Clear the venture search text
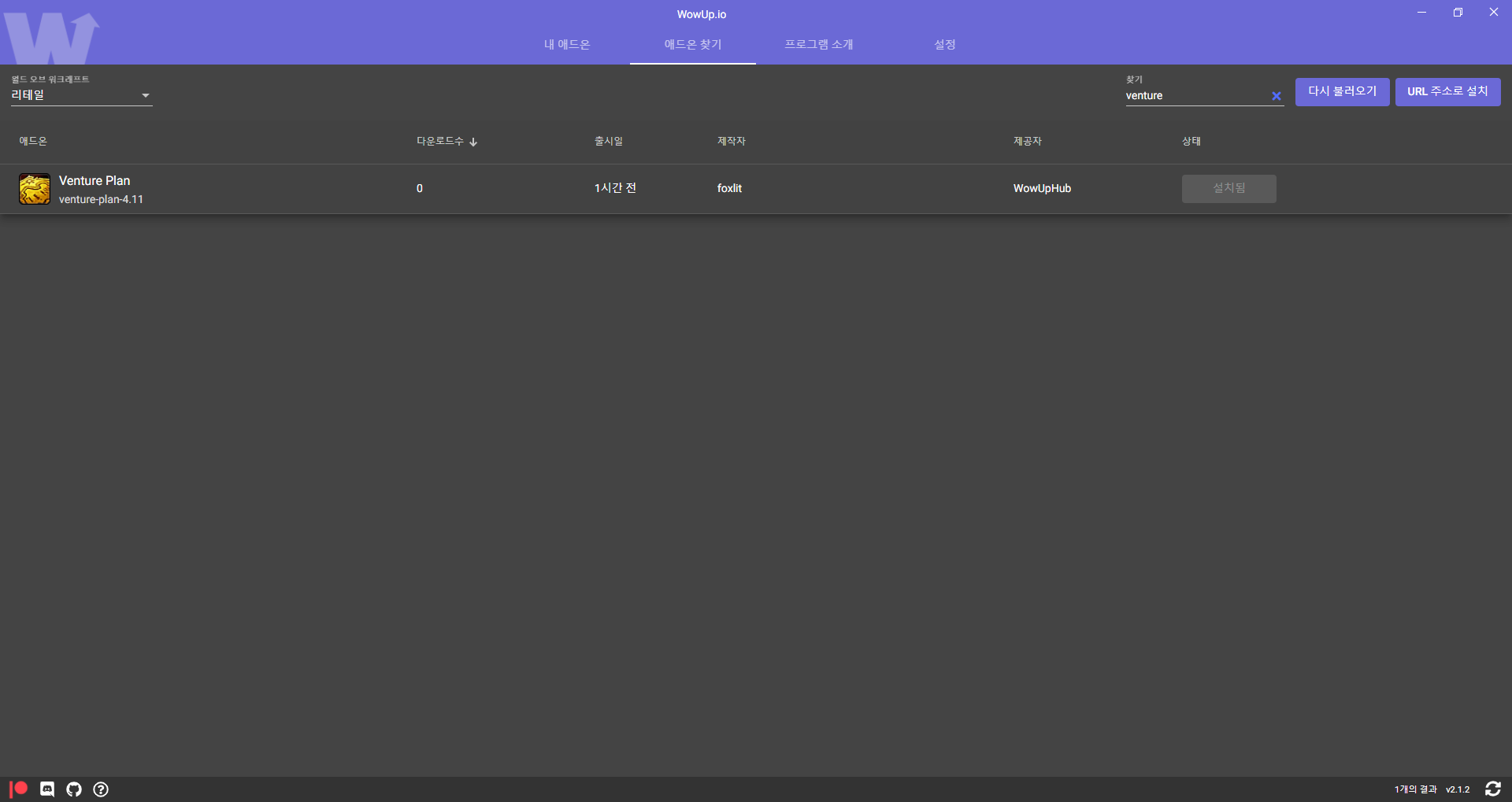The height and width of the screenshot is (802, 1512). [1276, 96]
